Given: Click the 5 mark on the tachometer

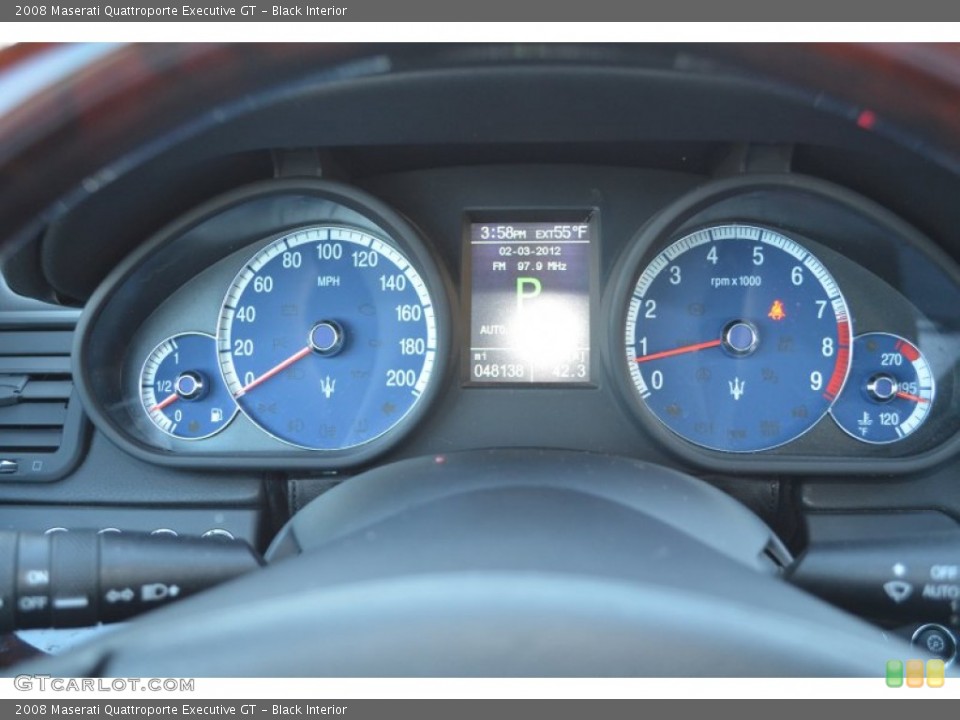Looking at the screenshot, I should point(758,256).
